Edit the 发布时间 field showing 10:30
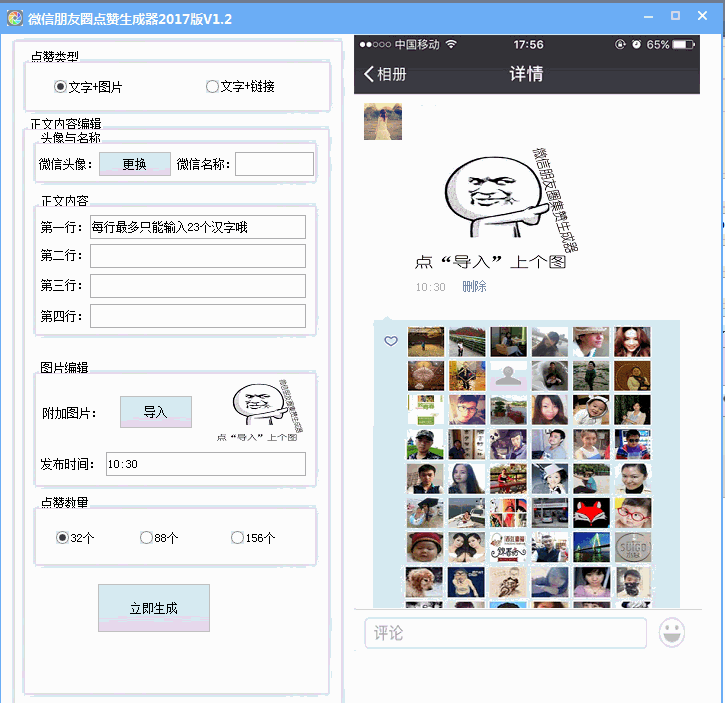 click(x=206, y=464)
